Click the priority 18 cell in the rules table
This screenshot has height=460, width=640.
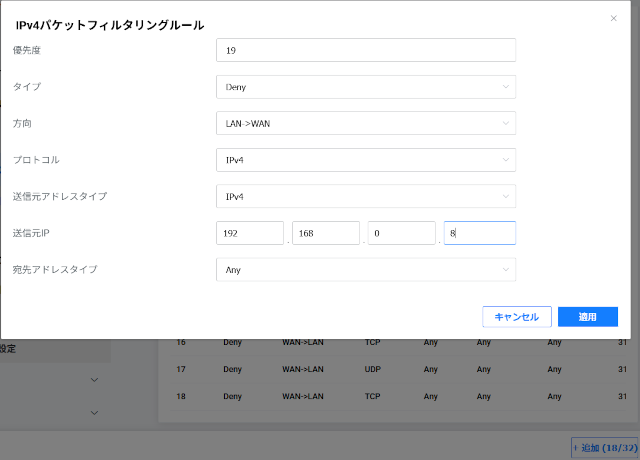coord(181,396)
